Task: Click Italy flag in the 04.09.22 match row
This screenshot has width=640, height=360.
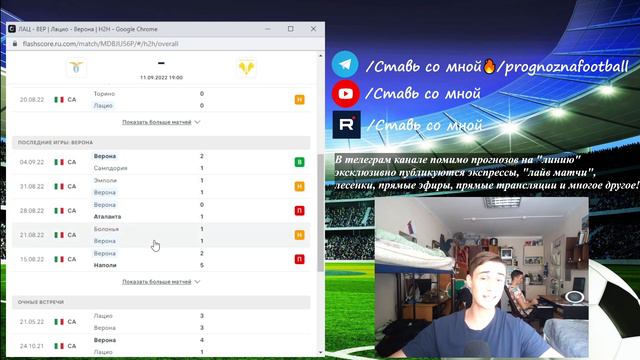Action: pyautogui.click(x=59, y=162)
